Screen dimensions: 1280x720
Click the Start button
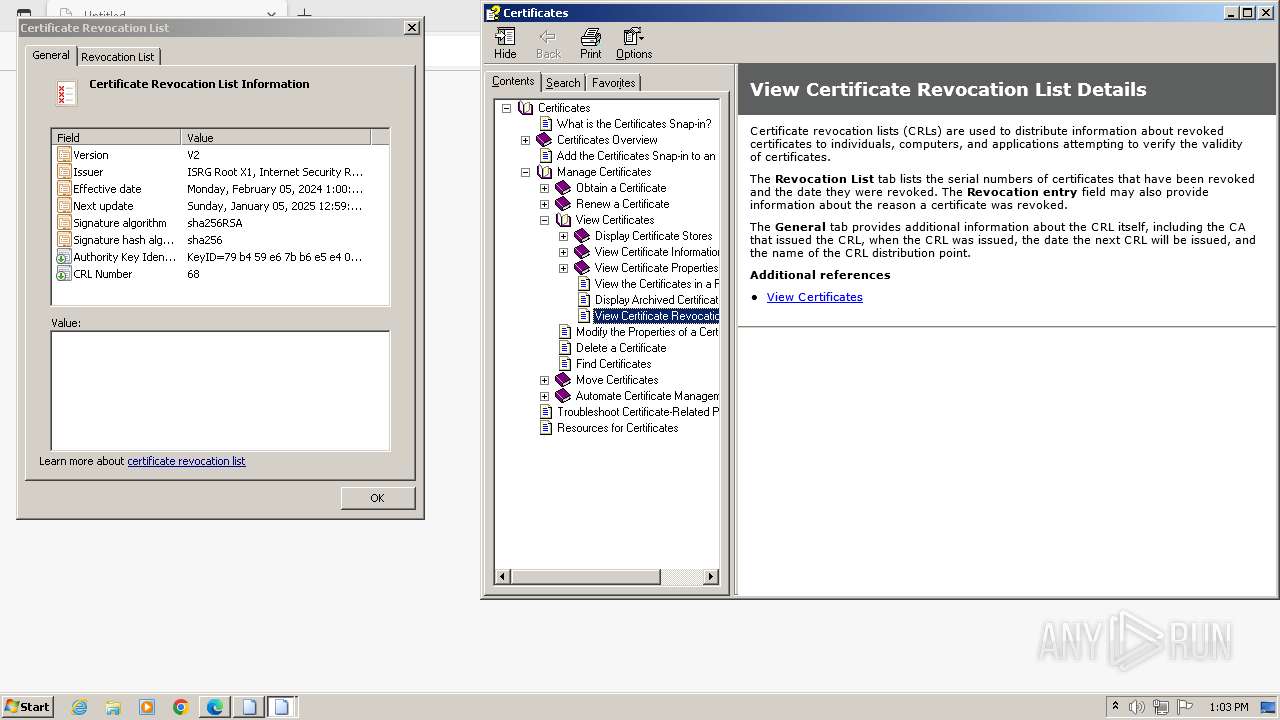click(x=27, y=707)
